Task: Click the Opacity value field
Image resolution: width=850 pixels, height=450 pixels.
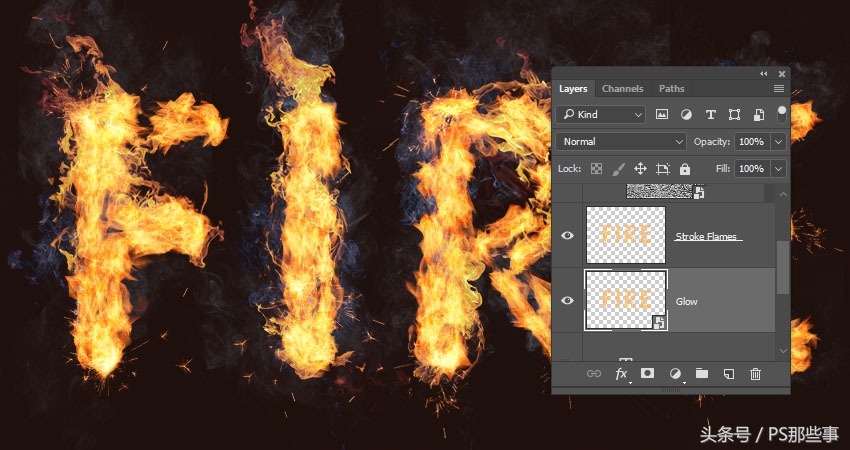Action: coord(752,142)
